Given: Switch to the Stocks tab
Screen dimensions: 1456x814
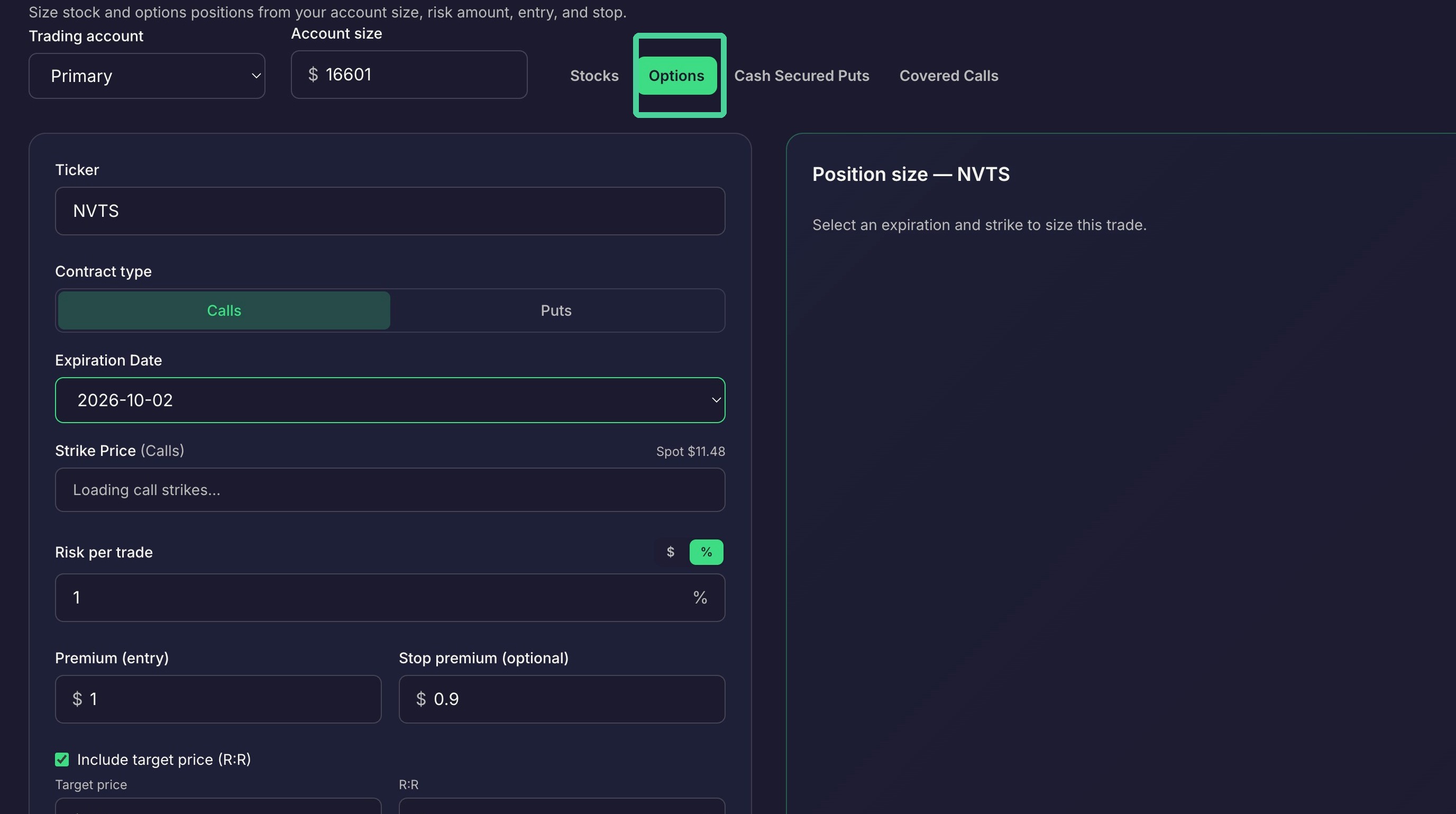Looking at the screenshot, I should 594,76.
